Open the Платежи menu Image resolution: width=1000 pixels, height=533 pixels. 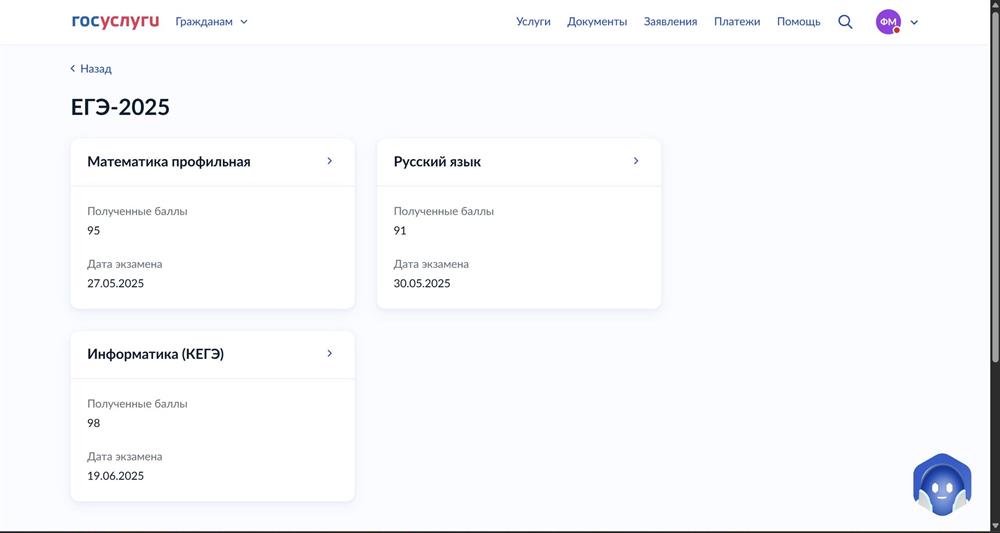[737, 22]
